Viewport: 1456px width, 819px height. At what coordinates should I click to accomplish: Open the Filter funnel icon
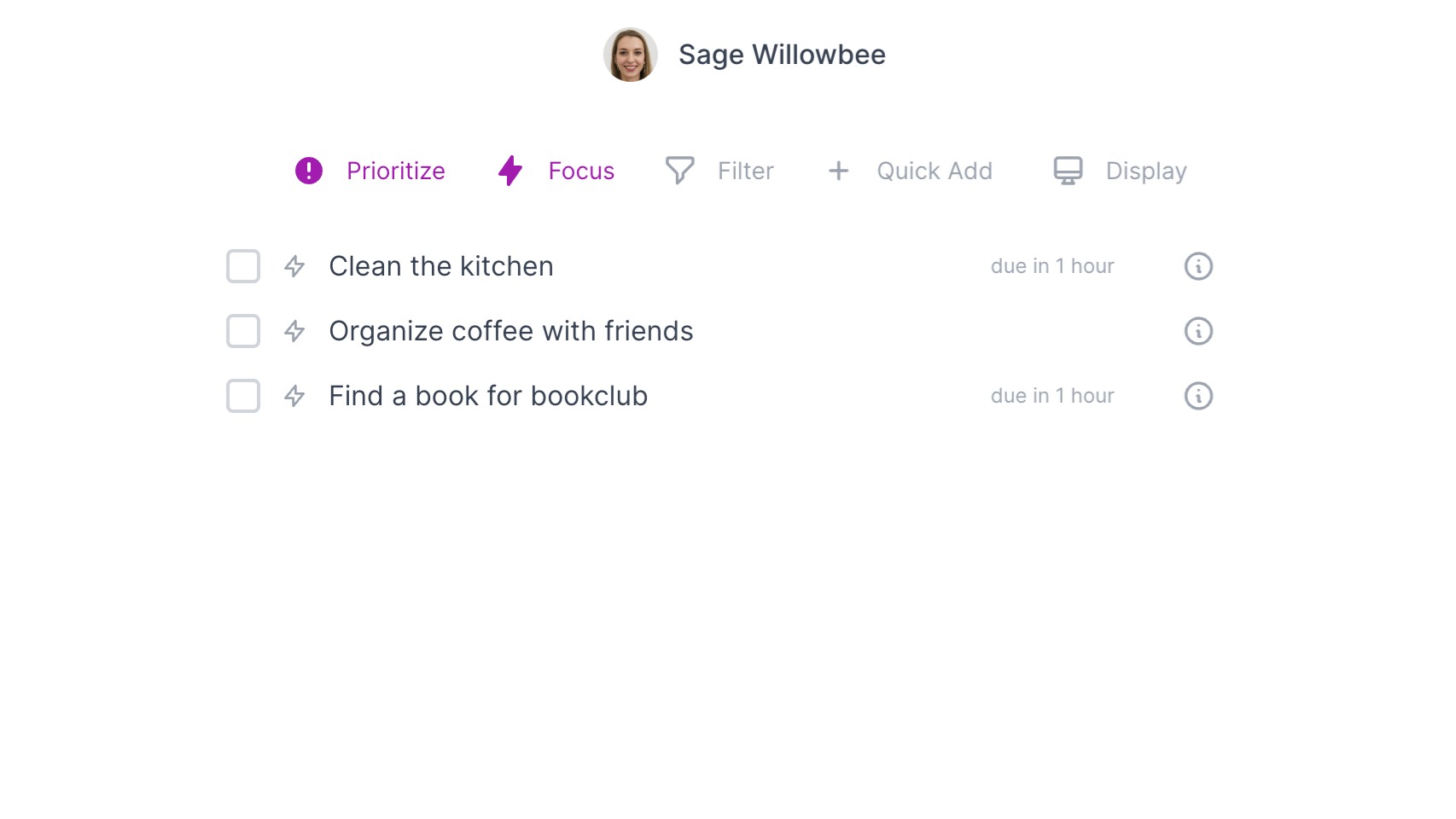point(680,171)
